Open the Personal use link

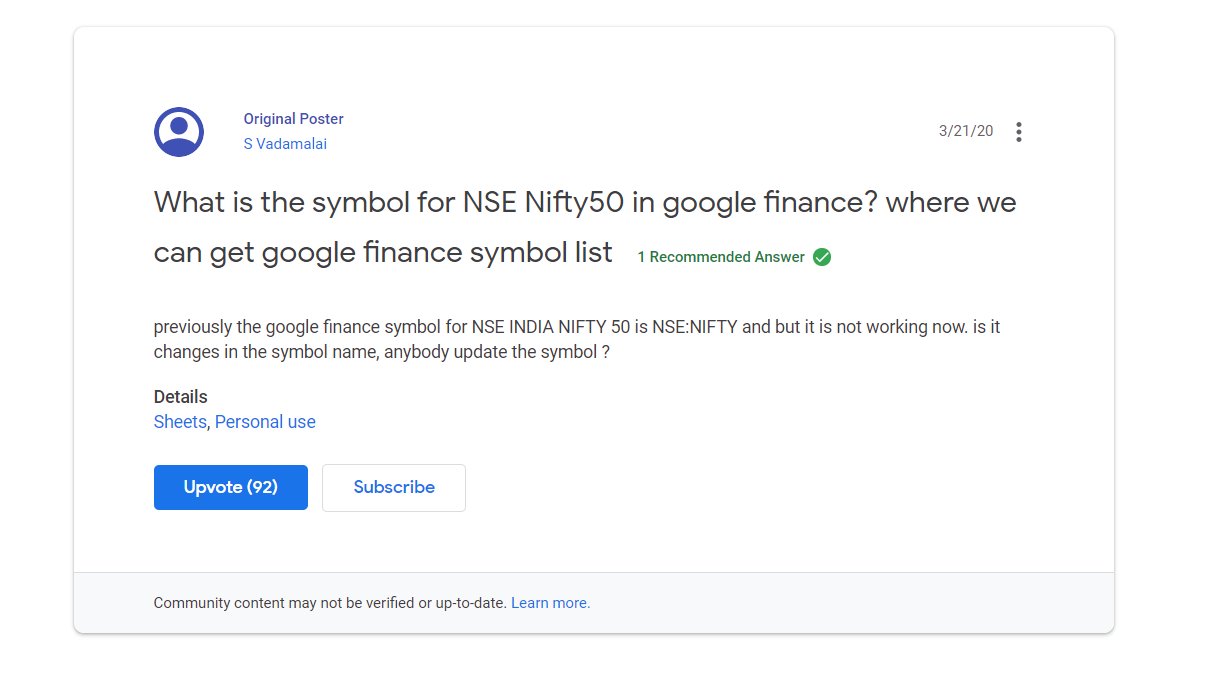pyautogui.click(x=265, y=422)
